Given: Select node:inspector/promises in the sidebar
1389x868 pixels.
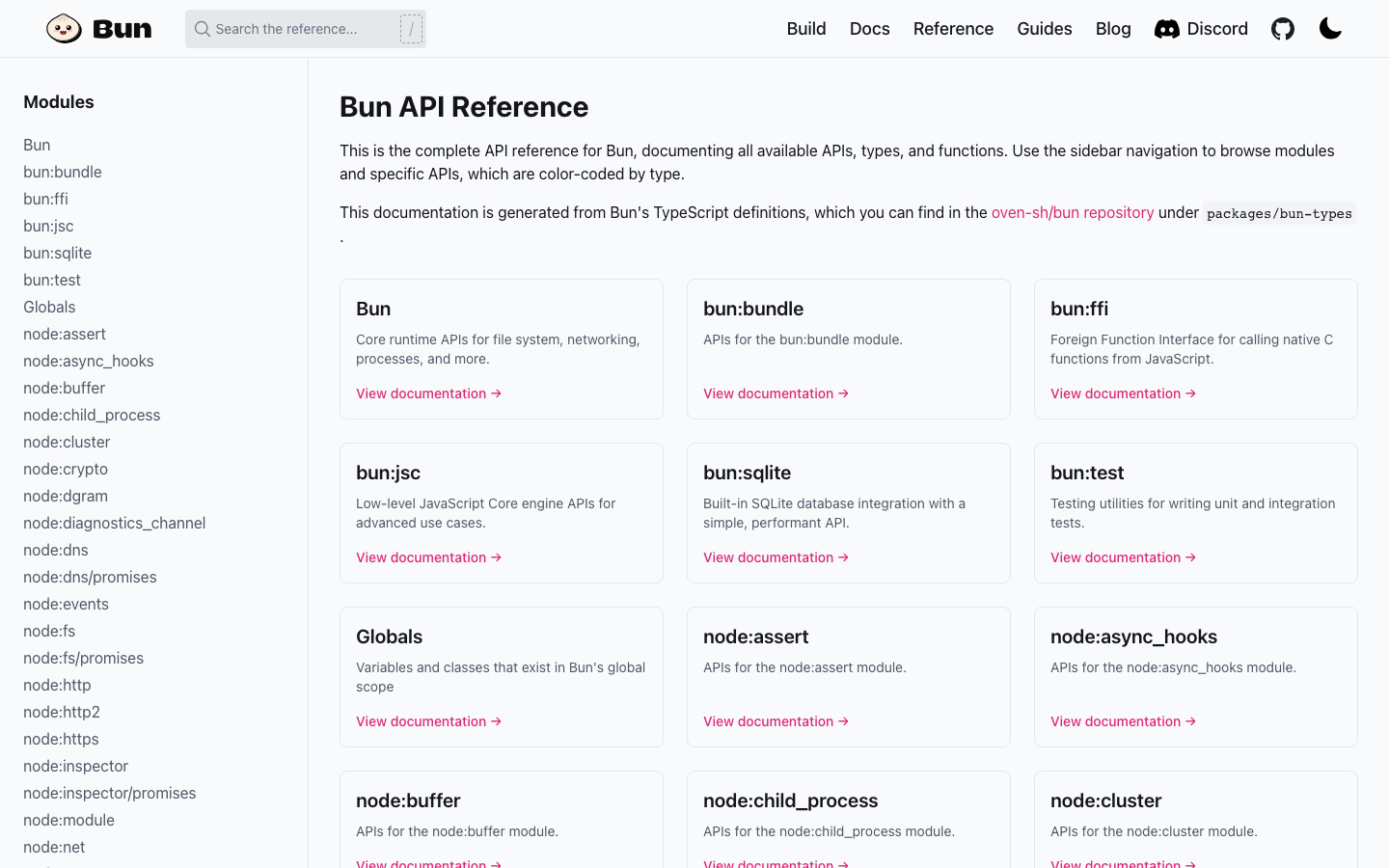Looking at the screenshot, I should click(110, 793).
